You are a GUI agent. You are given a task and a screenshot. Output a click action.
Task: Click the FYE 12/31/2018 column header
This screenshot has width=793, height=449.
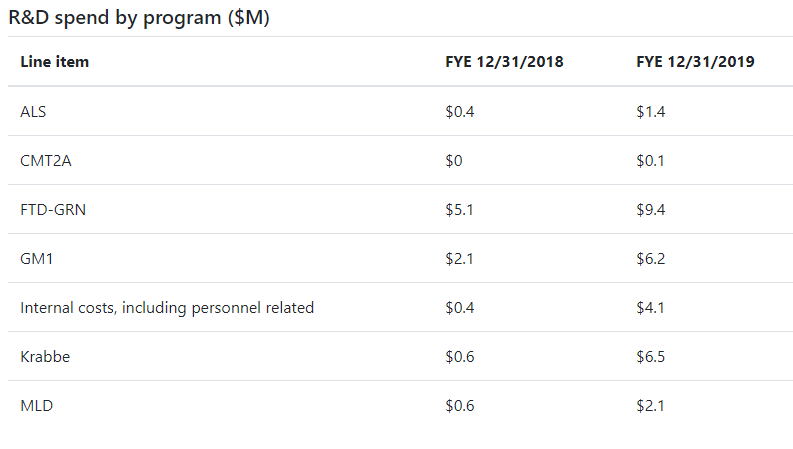click(x=504, y=62)
